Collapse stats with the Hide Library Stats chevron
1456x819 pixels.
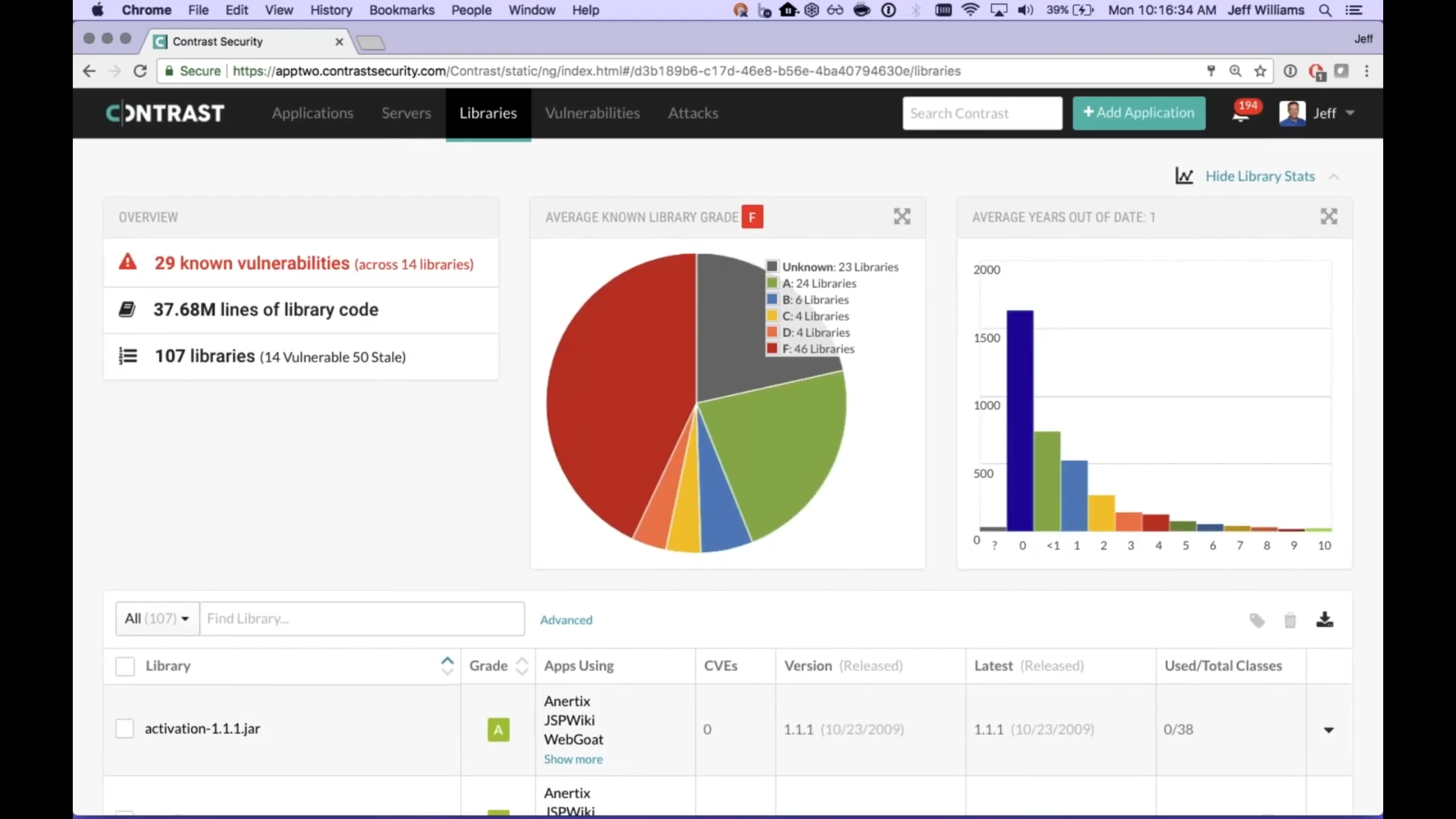[1334, 176]
